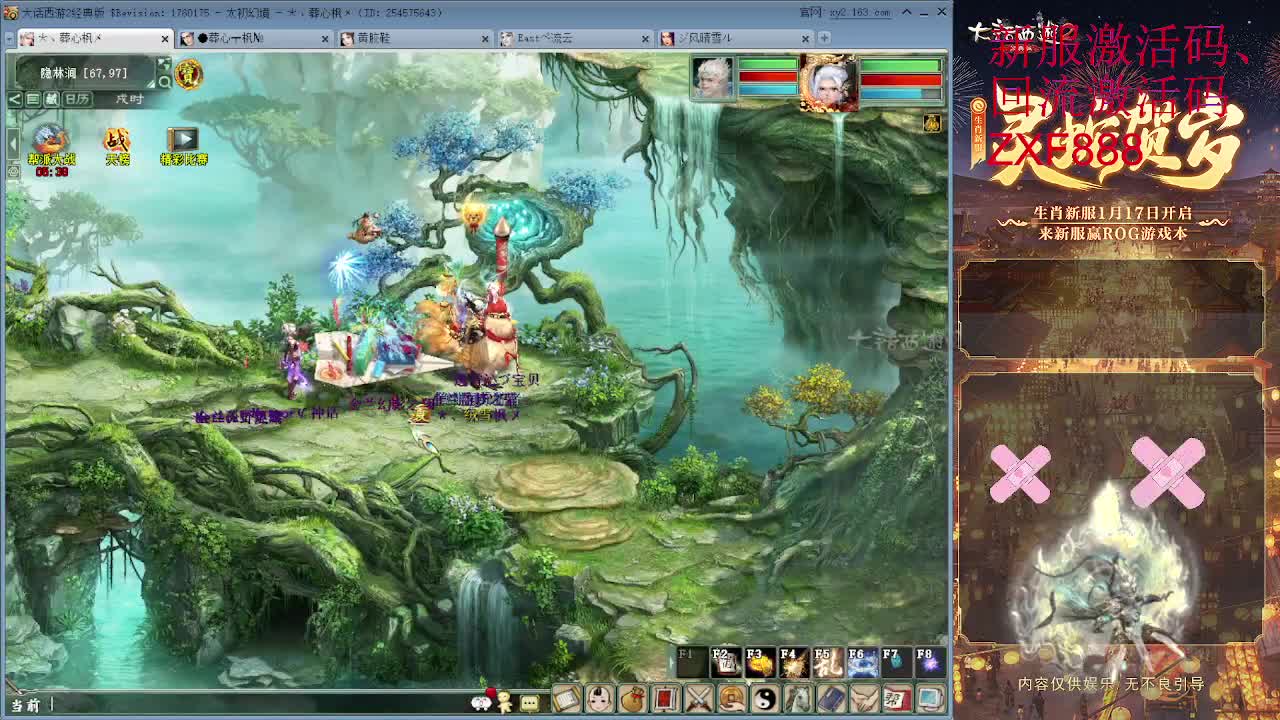
Task: Click the player's blue experience bar
Action: coord(901,93)
